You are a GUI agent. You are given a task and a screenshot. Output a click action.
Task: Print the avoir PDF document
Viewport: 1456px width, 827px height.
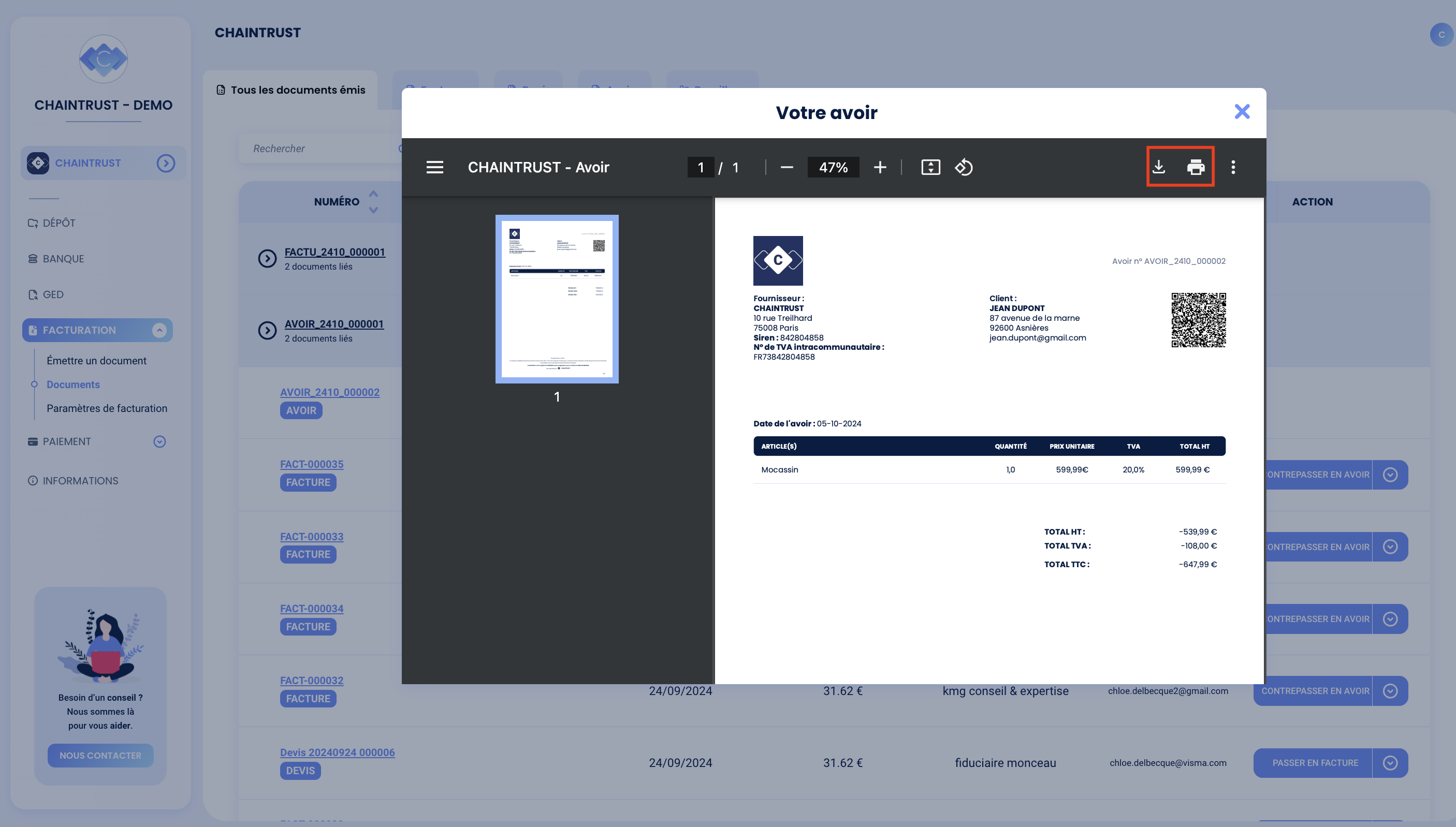point(1196,167)
